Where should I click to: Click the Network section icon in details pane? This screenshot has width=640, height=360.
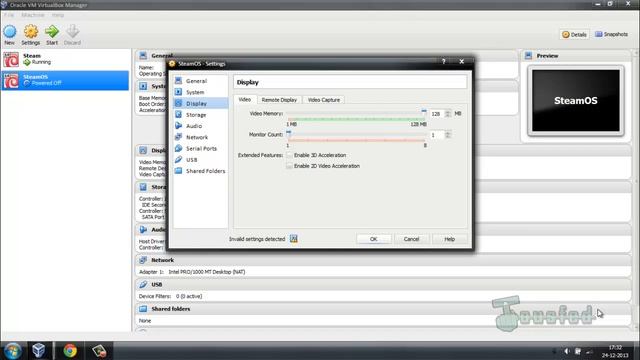(143, 260)
